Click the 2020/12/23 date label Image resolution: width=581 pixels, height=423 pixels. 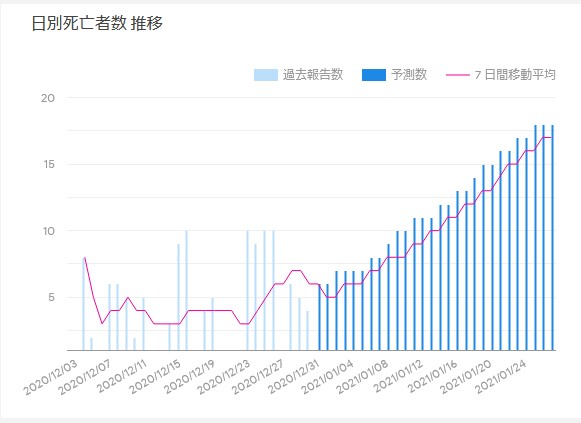[224, 377]
